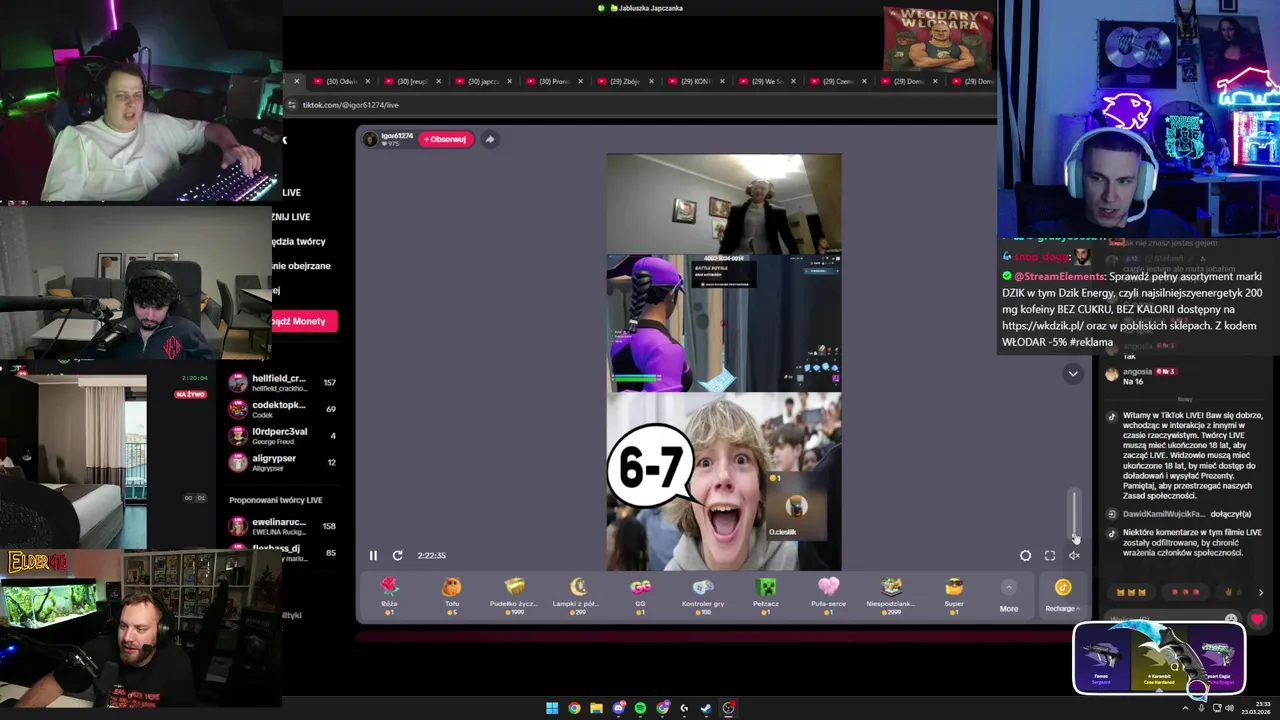Reload the live stream with the refresh icon

tap(397, 555)
